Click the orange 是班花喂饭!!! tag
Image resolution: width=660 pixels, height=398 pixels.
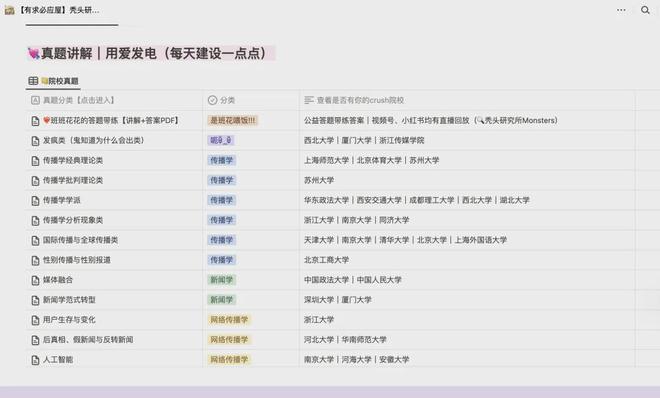233,120
